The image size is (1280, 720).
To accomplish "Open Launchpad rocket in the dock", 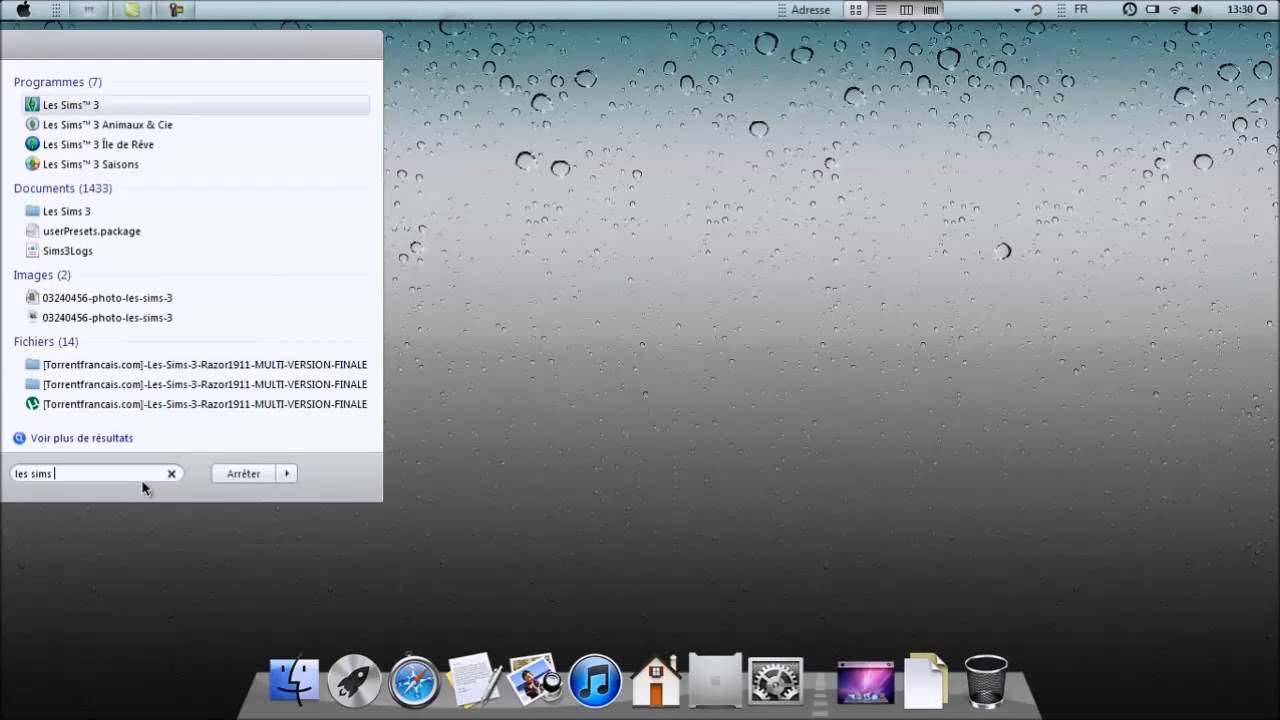I will click(x=354, y=681).
